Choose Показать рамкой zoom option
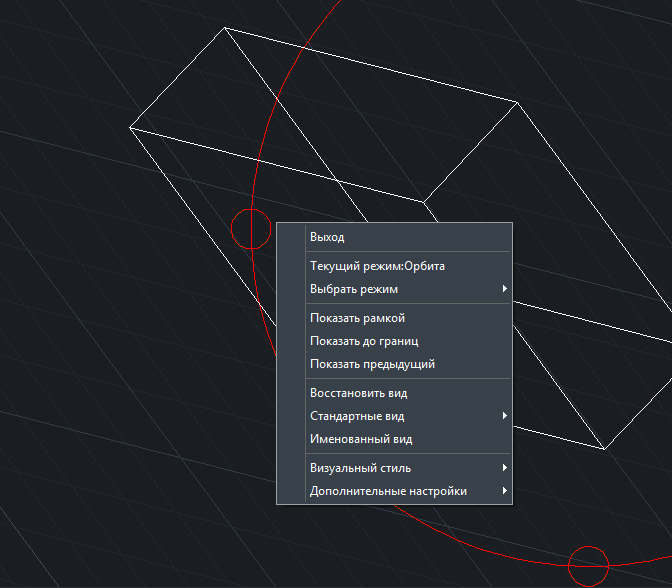Viewport: 672px width, 588px height. tap(357, 318)
